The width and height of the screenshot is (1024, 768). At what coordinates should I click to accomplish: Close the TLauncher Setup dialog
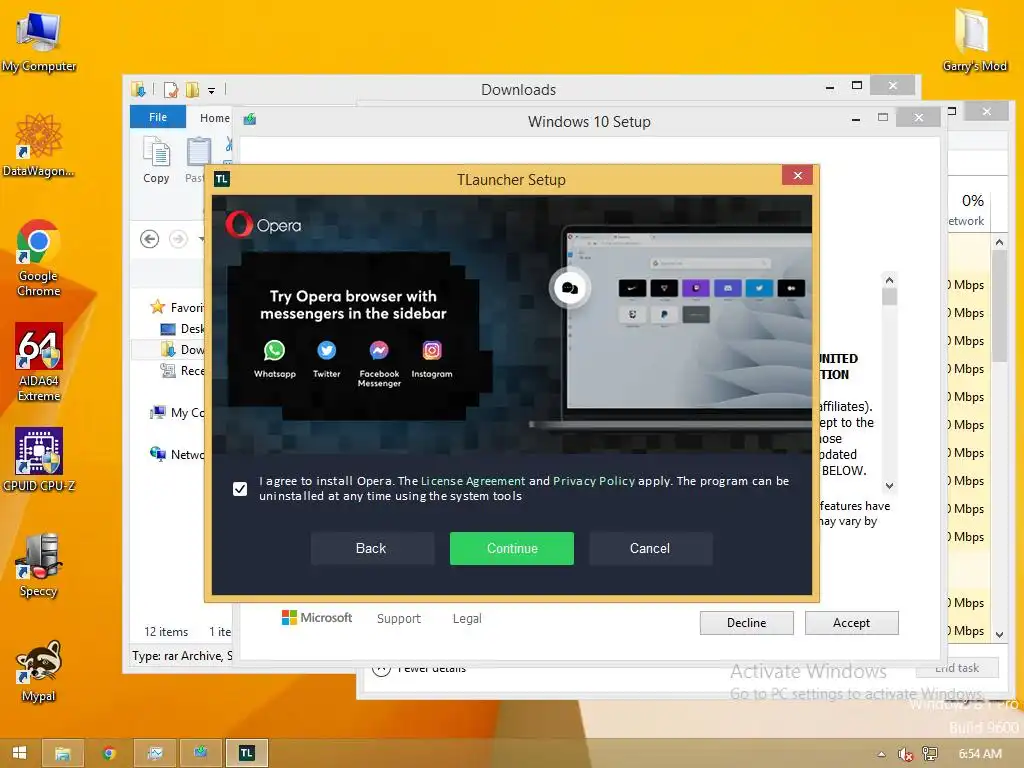point(797,175)
